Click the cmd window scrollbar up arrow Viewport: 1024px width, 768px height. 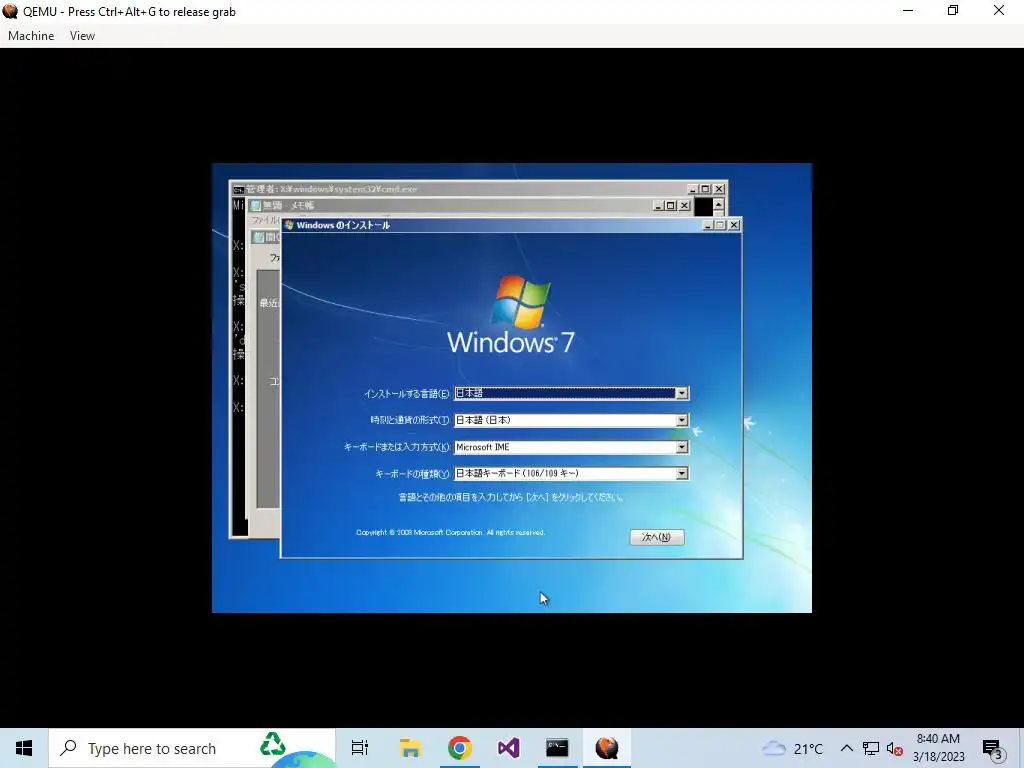[718, 205]
